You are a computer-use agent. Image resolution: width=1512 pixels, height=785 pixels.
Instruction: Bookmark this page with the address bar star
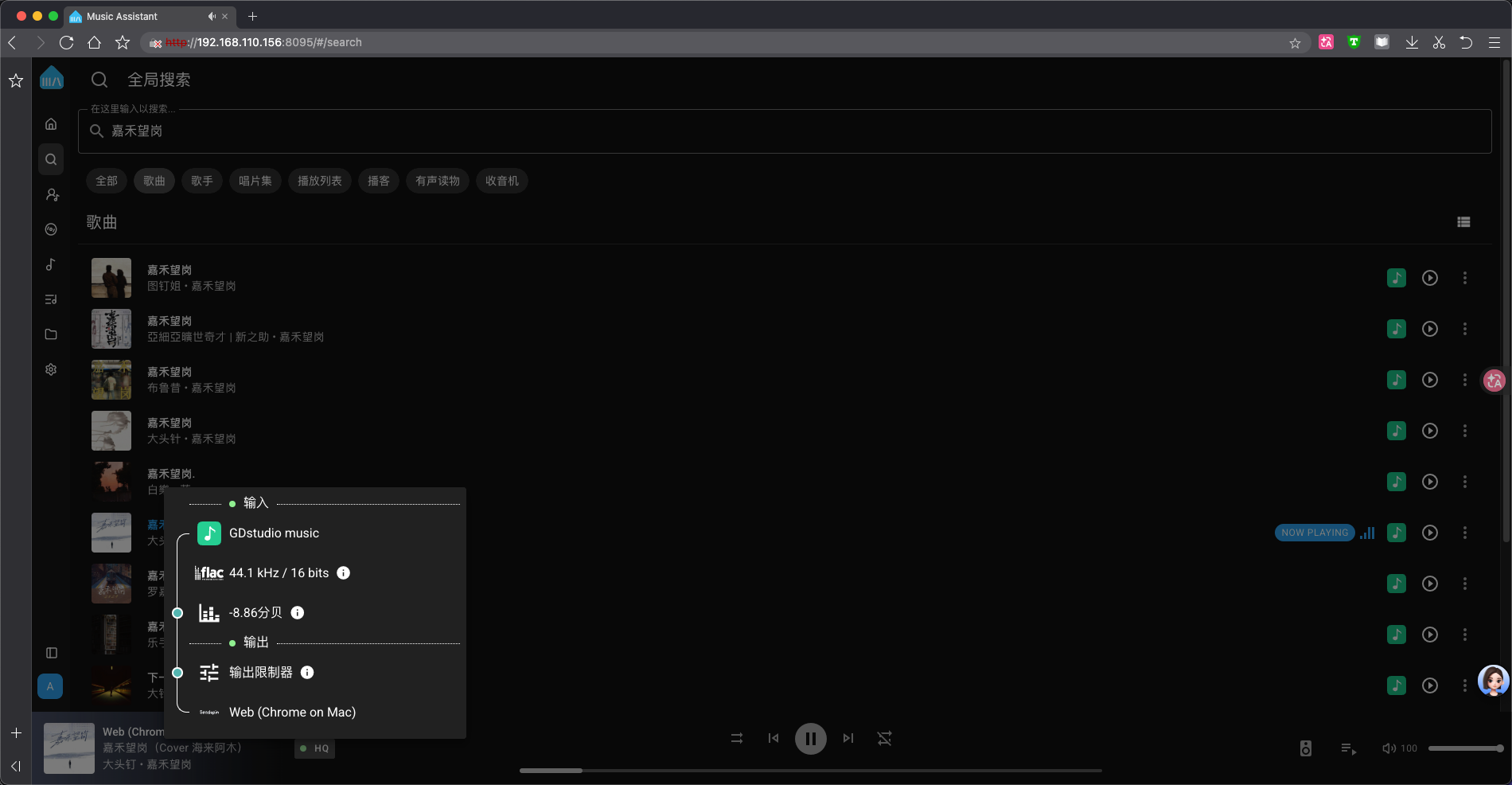[x=1295, y=43]
